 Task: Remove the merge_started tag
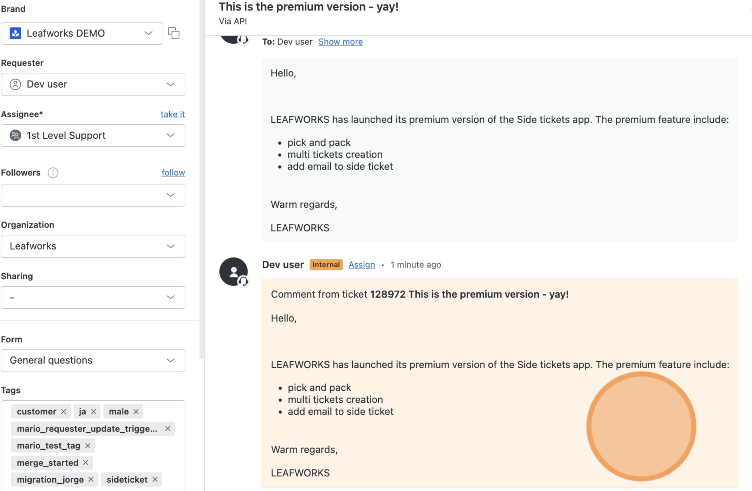pyautogui.click(x=85, y=463)
